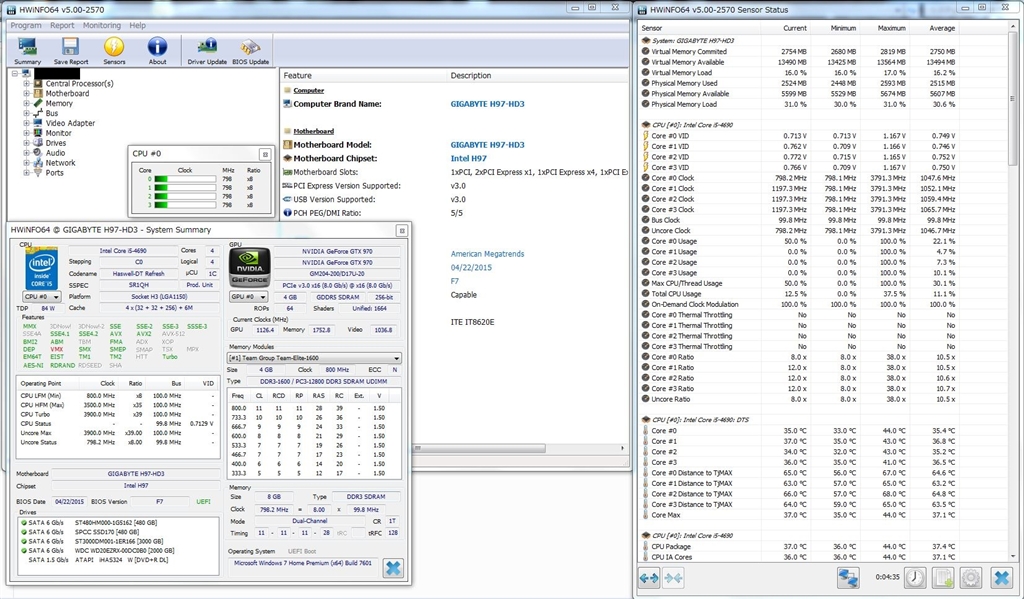The height and width of the screenshot is (599, 1024).
Task: Click the logging file icon in Sensor Status
Action: coord(942,577)
